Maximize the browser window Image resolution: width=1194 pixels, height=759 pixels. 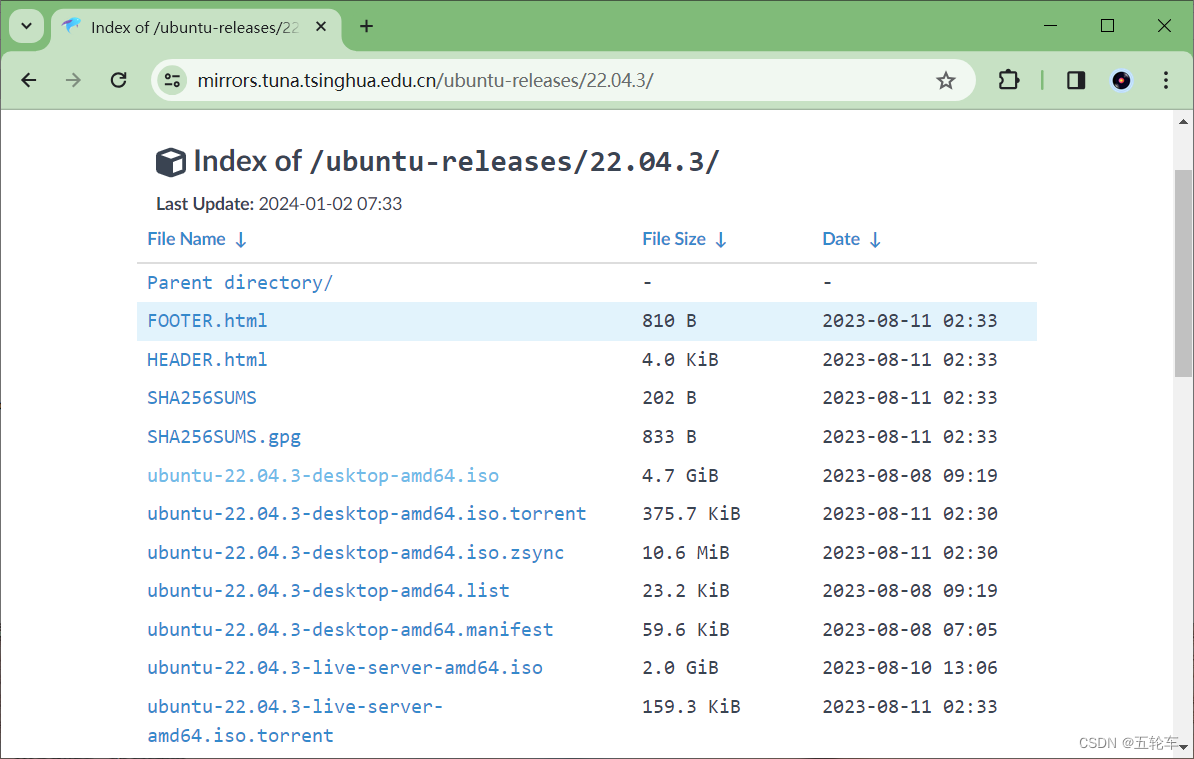point(1108,26)
